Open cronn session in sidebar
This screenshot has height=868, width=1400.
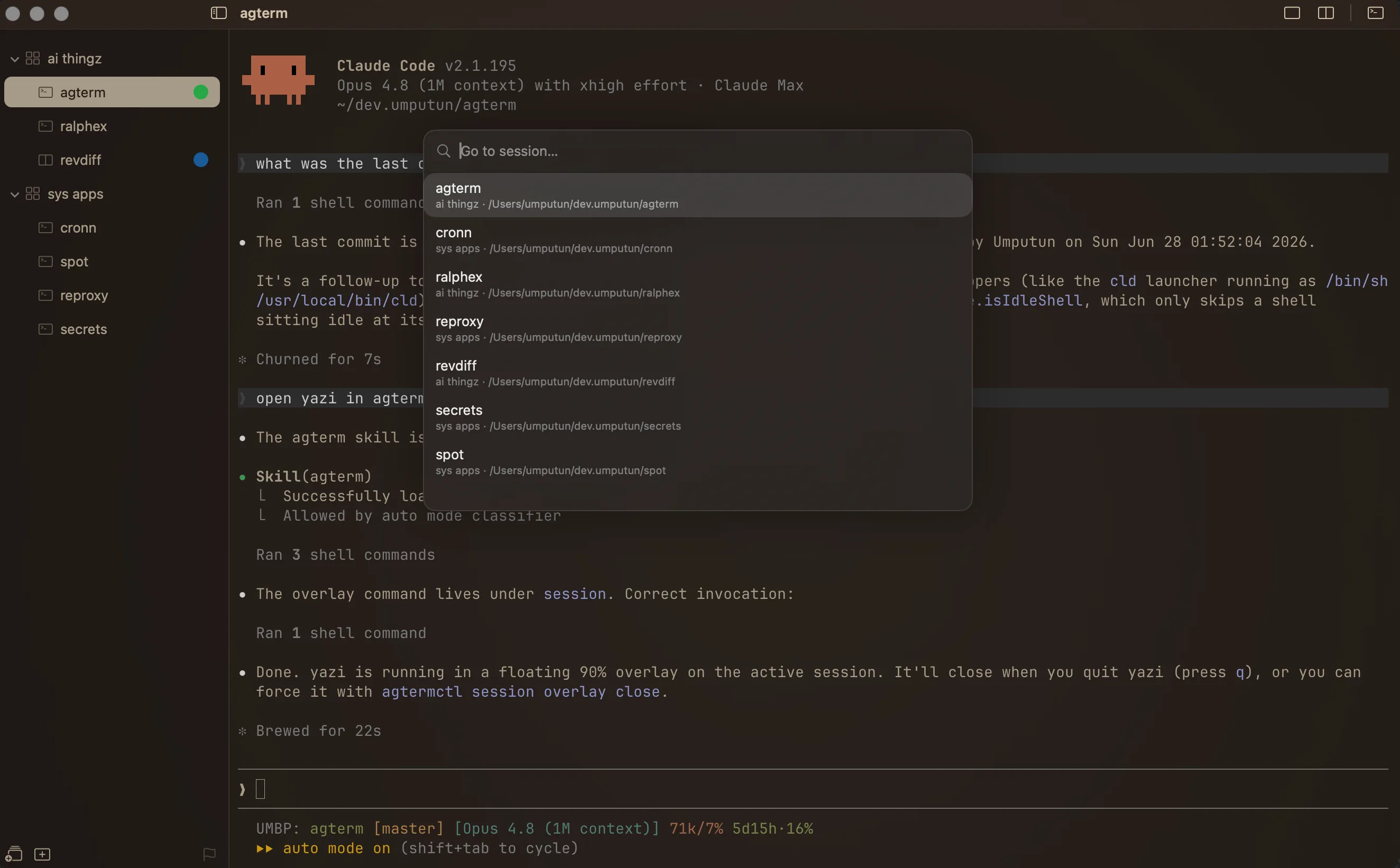click(x=112, y=227)
